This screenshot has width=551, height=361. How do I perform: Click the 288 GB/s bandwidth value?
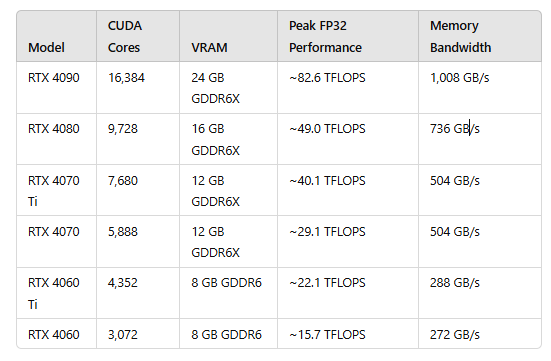[455, 283]
